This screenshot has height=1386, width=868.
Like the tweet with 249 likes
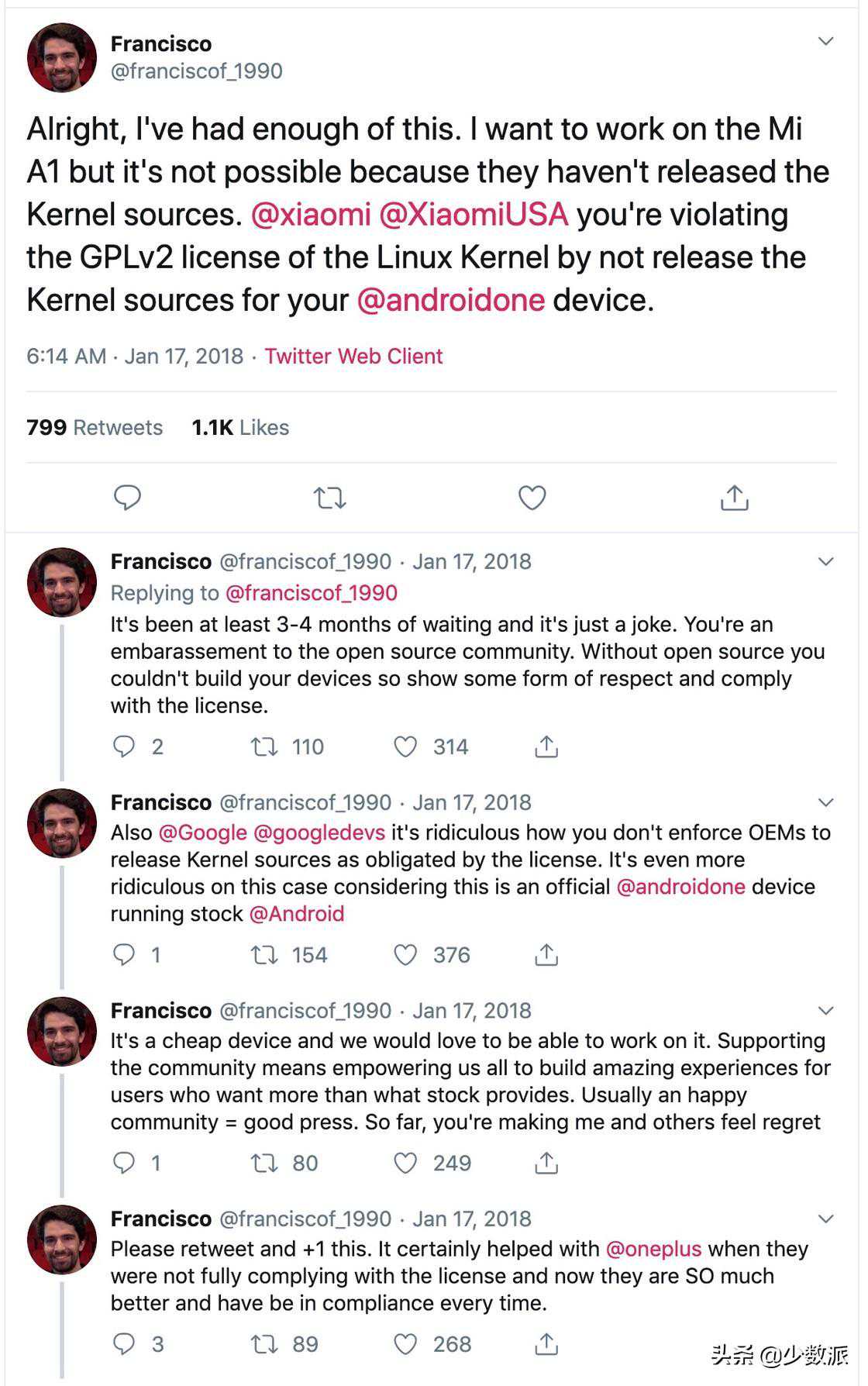click(405, 1163)
